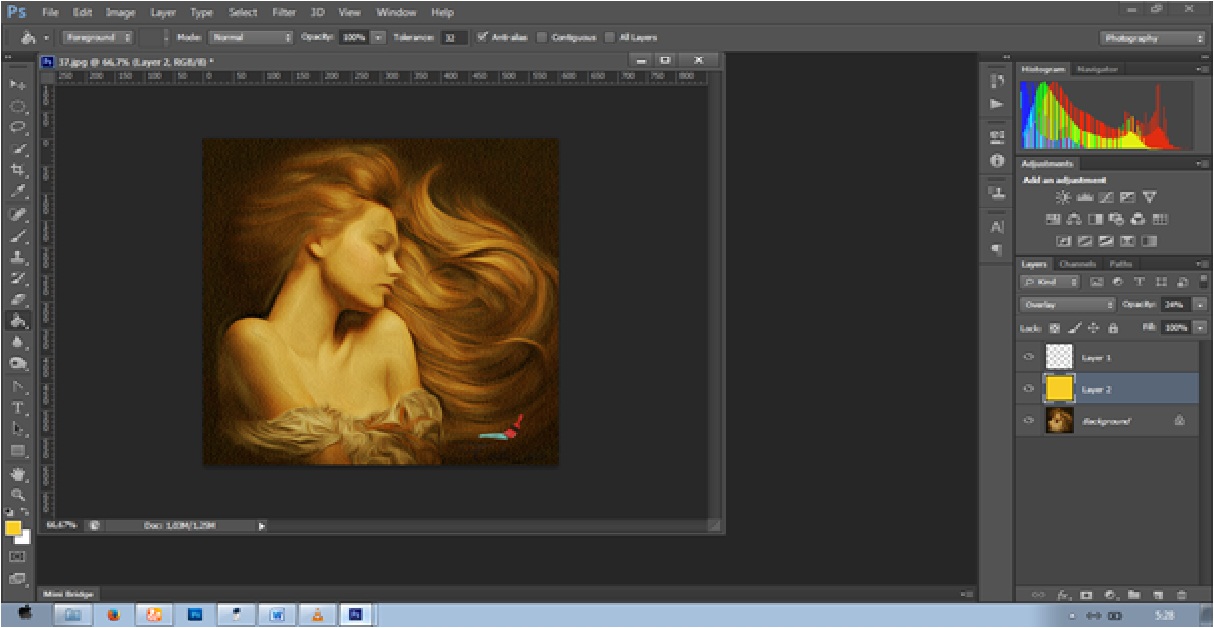Viewport: 1214px width, 628px height.
Task: Select the Eyedropper tool
Action: pos(18,191)
